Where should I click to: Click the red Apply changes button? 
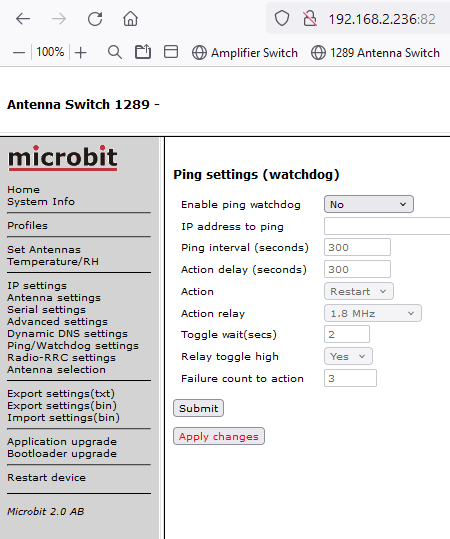(219, 436)
